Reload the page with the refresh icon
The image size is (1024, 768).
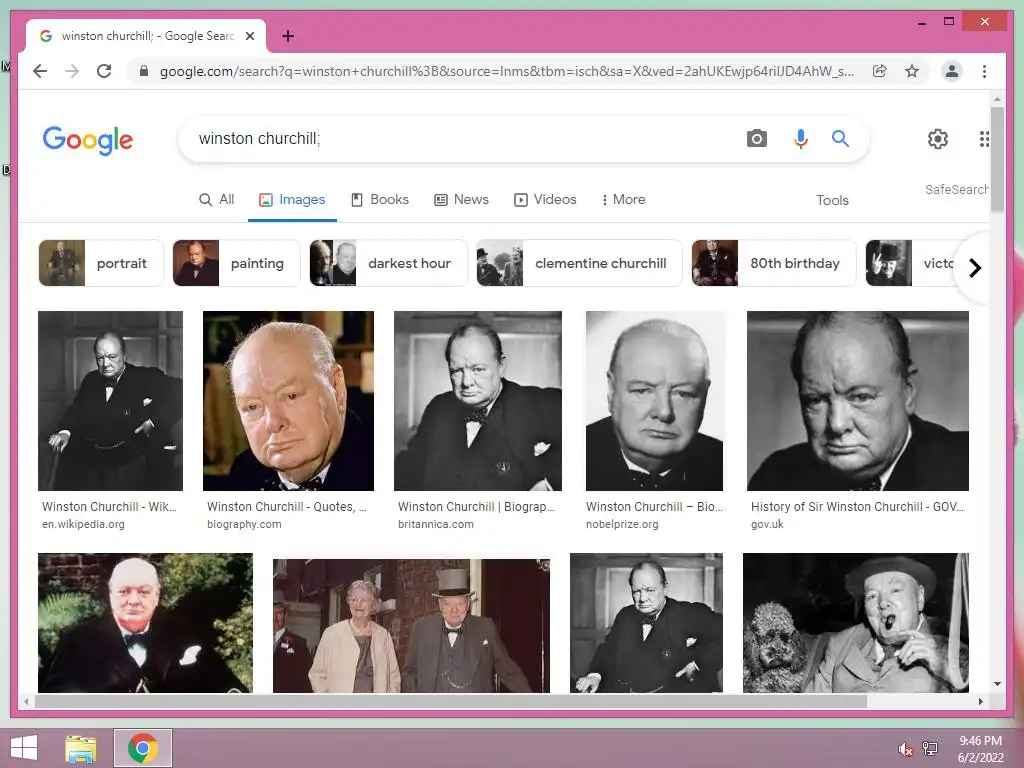104,71
